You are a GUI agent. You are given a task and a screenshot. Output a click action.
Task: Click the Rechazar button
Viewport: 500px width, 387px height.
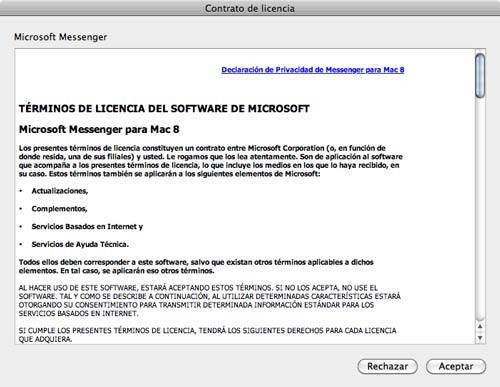(387, 366)
